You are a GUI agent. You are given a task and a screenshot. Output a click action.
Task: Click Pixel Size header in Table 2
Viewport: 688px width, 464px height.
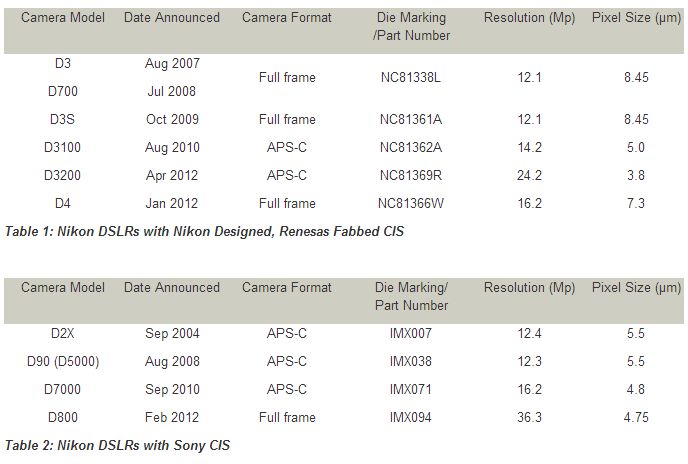636,288
